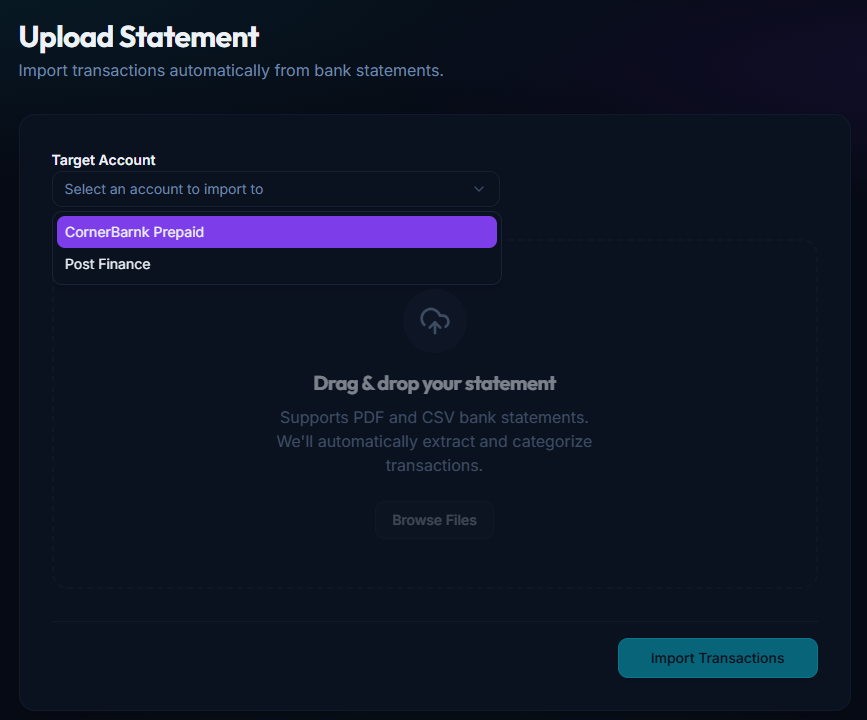
Task: Click the Target Account field label
Action: [x=104, y=160]
